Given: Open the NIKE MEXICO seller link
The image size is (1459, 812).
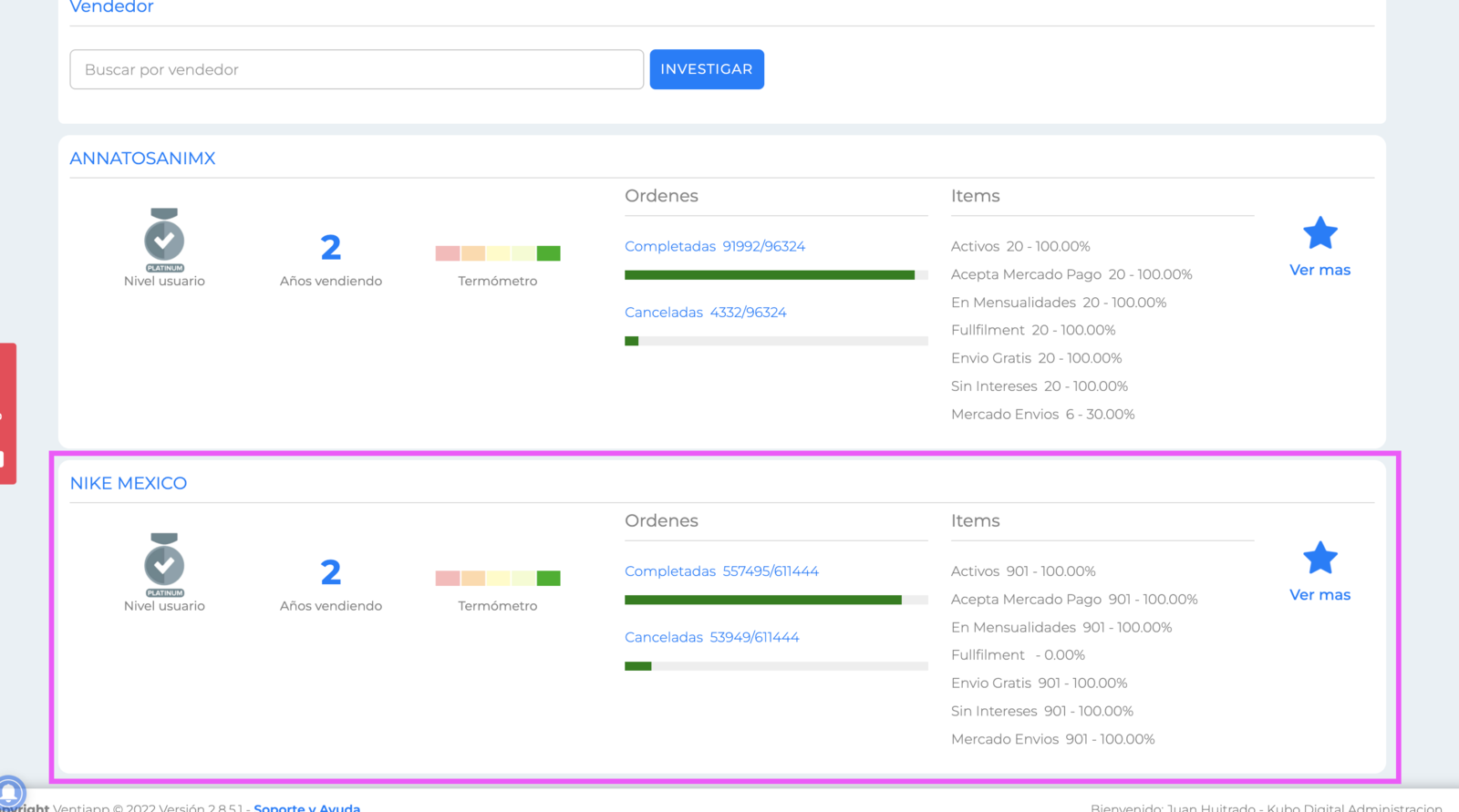Looking at the screenshot, I should pyautogui.click(x=129, y=483).
